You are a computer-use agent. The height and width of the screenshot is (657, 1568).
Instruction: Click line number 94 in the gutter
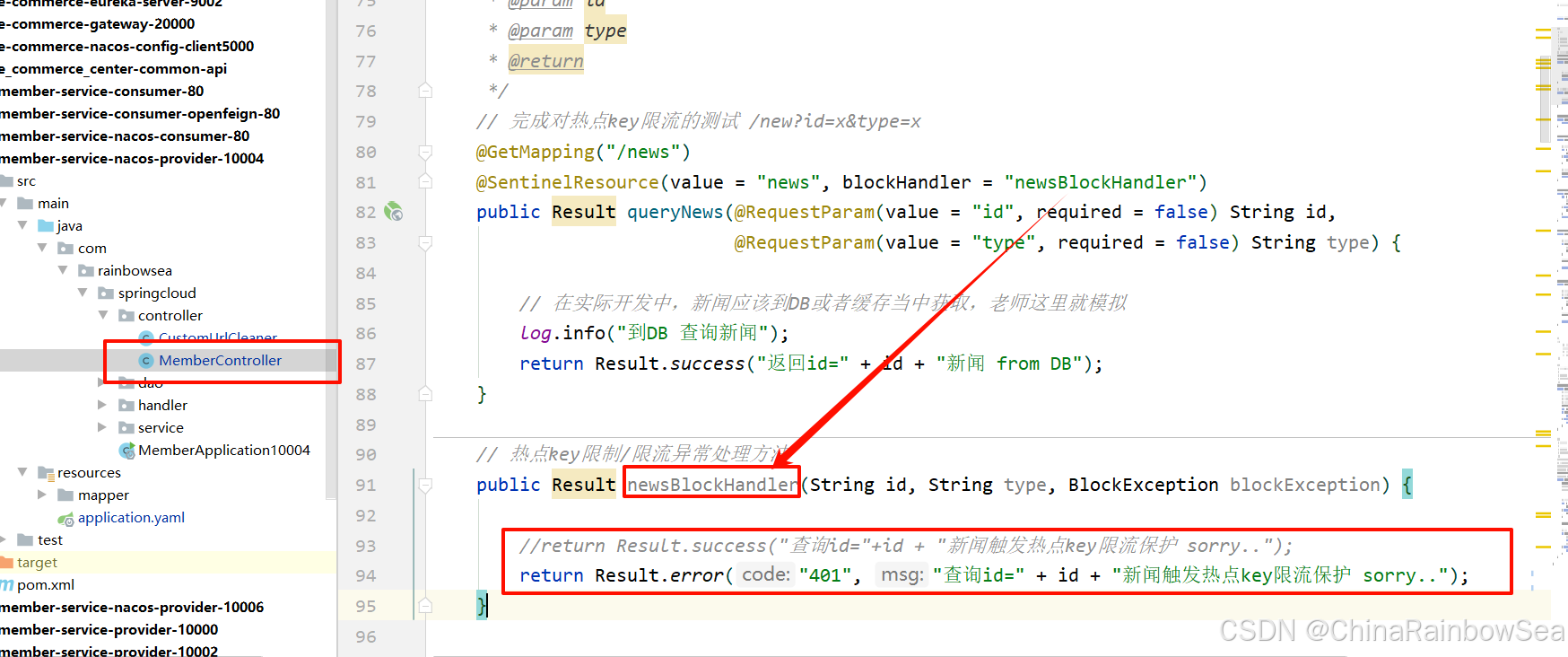[x=366, y=576]
